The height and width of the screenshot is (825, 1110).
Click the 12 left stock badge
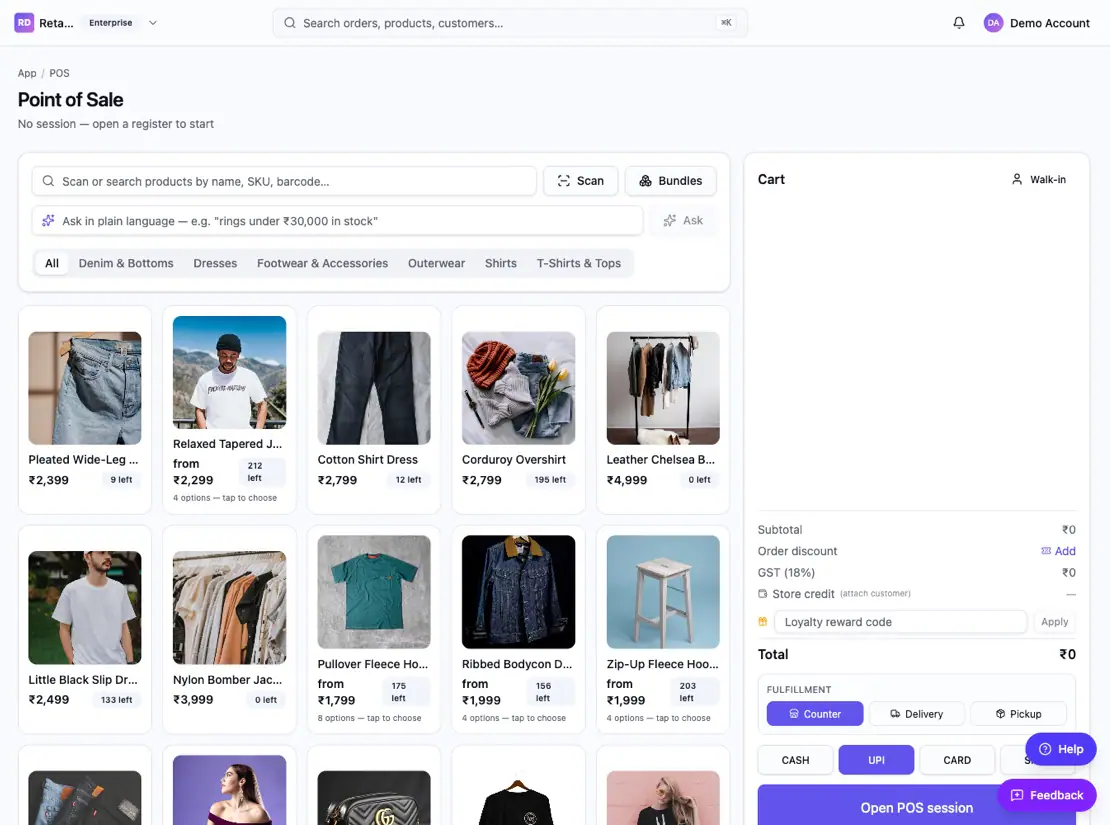point(408,479)
